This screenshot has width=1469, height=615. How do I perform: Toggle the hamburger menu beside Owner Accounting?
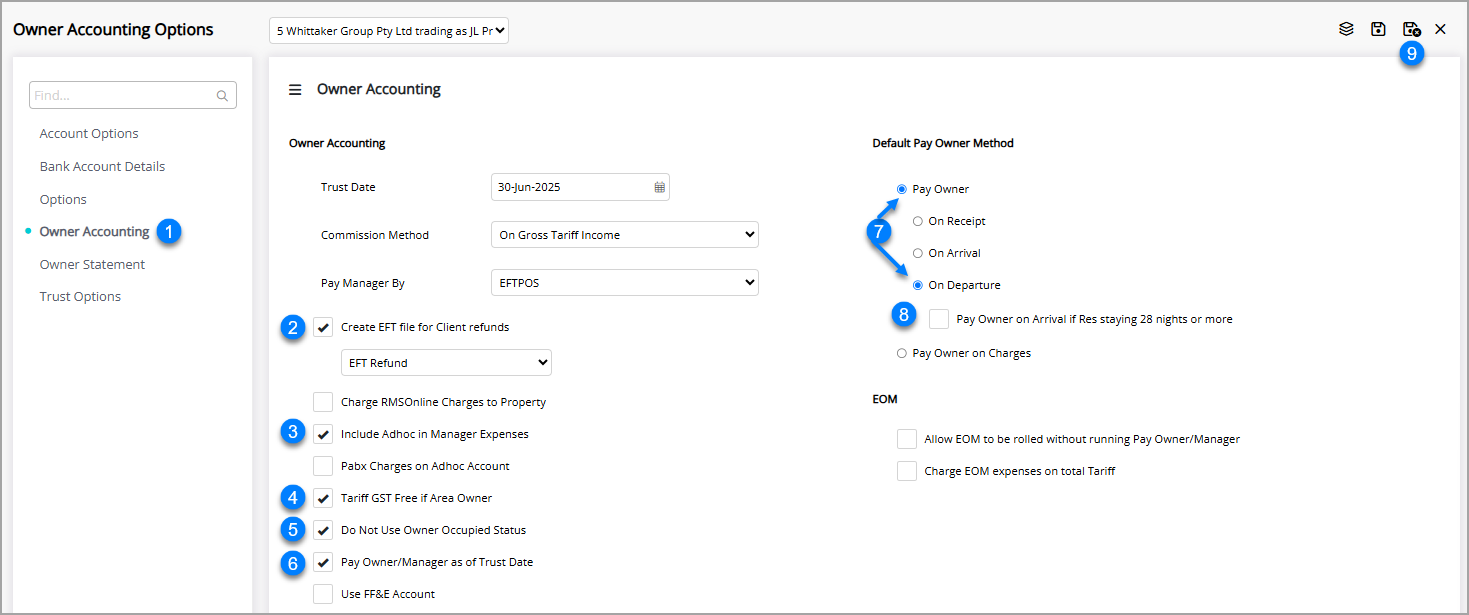[295, 90]
